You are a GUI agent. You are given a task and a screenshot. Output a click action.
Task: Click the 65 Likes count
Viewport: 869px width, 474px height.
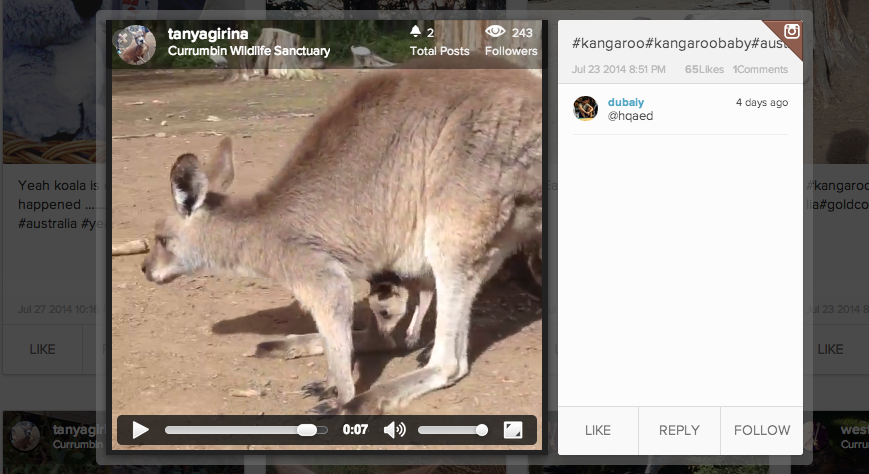pyautogui.click(x=704, y=69)
